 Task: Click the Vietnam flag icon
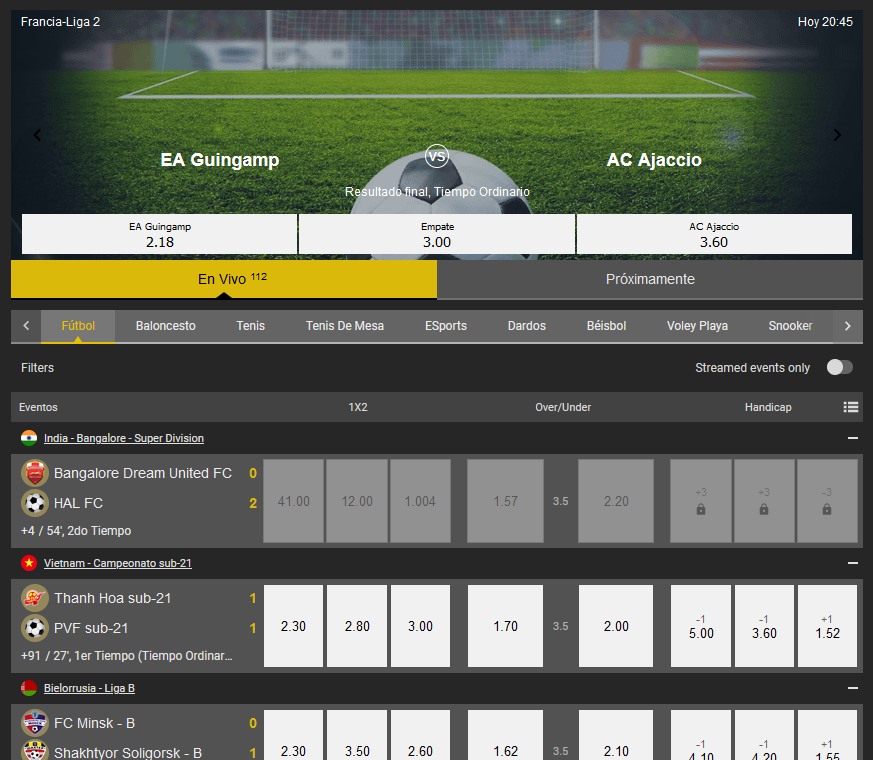click(x=29, y=563)
